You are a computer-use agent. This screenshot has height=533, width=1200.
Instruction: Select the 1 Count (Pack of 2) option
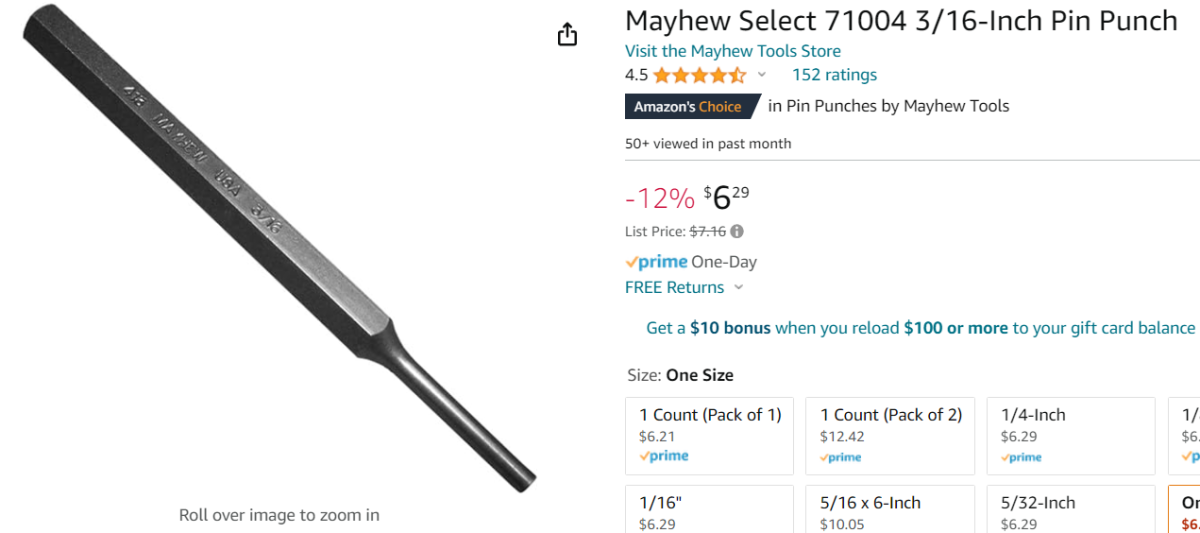(890, 435)
